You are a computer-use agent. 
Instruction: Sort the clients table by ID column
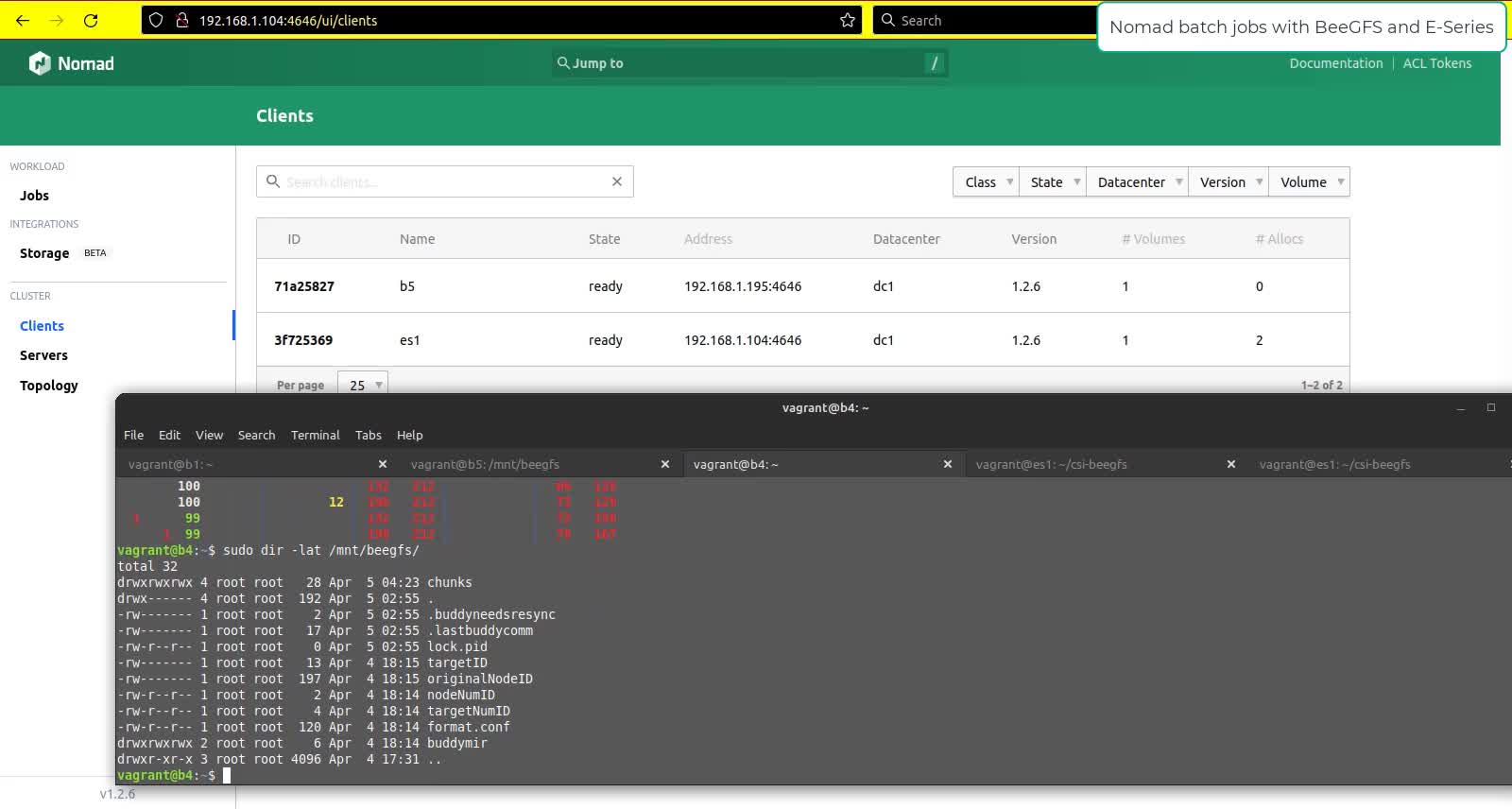(x=294, y=239)
